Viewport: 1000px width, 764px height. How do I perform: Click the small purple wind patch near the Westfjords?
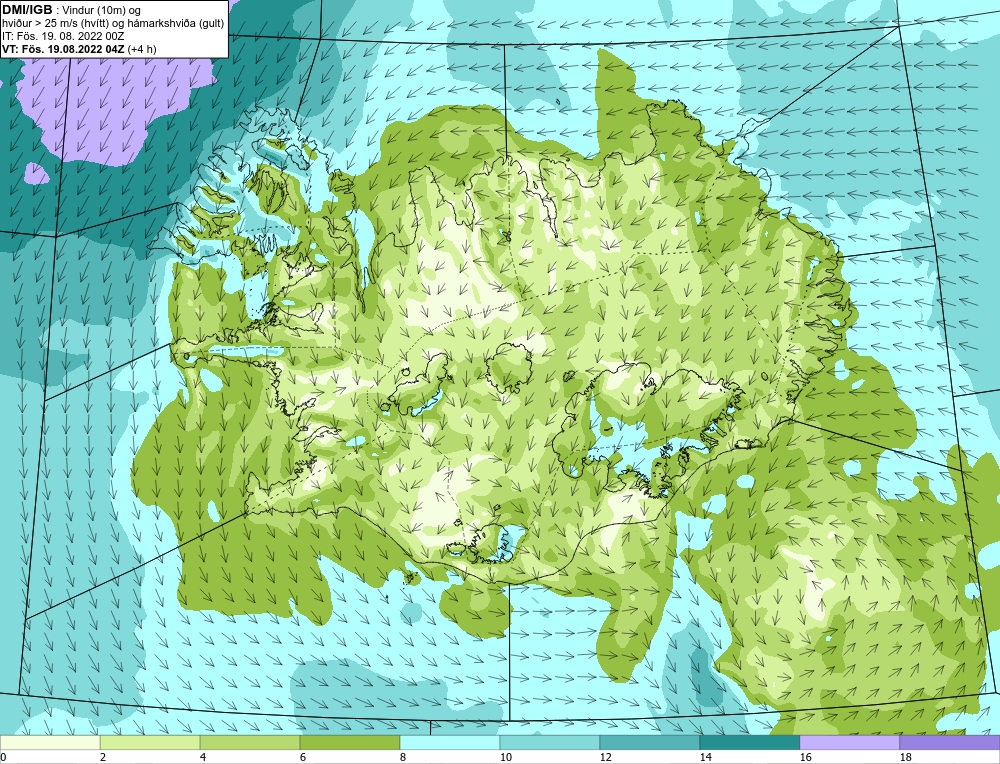point(36,173)
